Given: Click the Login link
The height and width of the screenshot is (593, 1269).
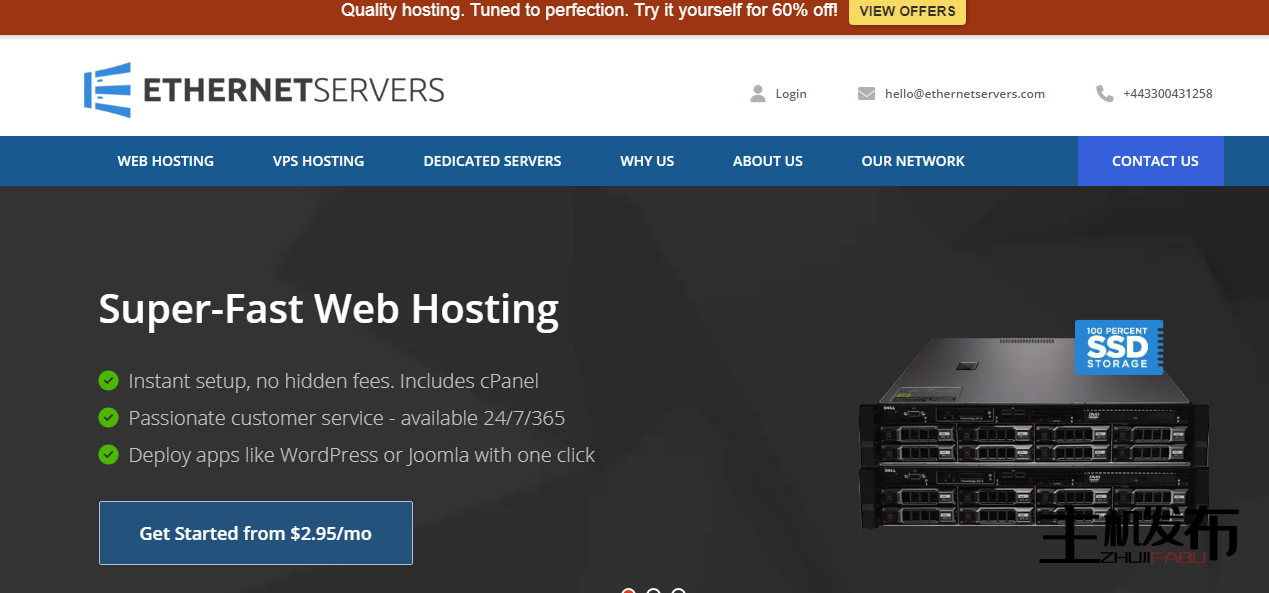Looking at the screenshot, I should click(791, 94).
